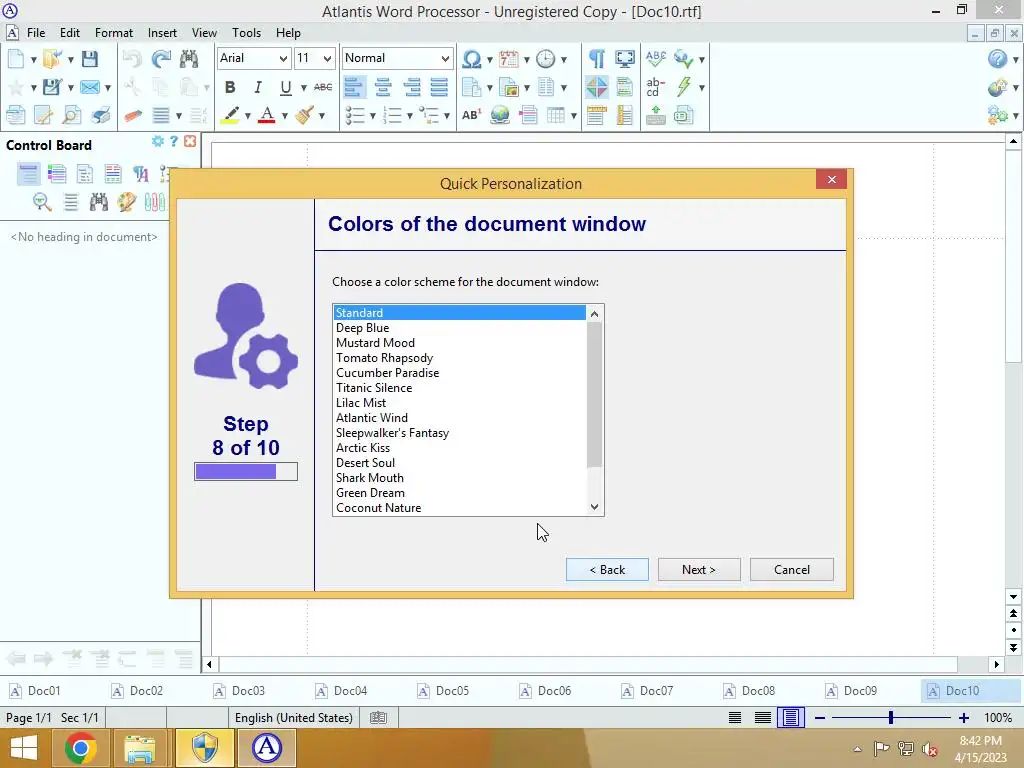Open the Tools menu
This screenshot has width=1024, height=768.
tap(246, 33)
